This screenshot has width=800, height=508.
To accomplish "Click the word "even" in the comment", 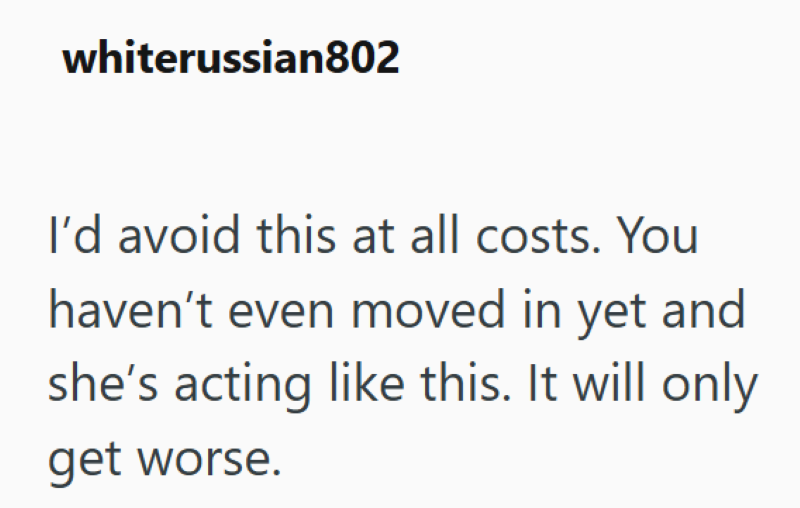I will click(x=281, y=312).
